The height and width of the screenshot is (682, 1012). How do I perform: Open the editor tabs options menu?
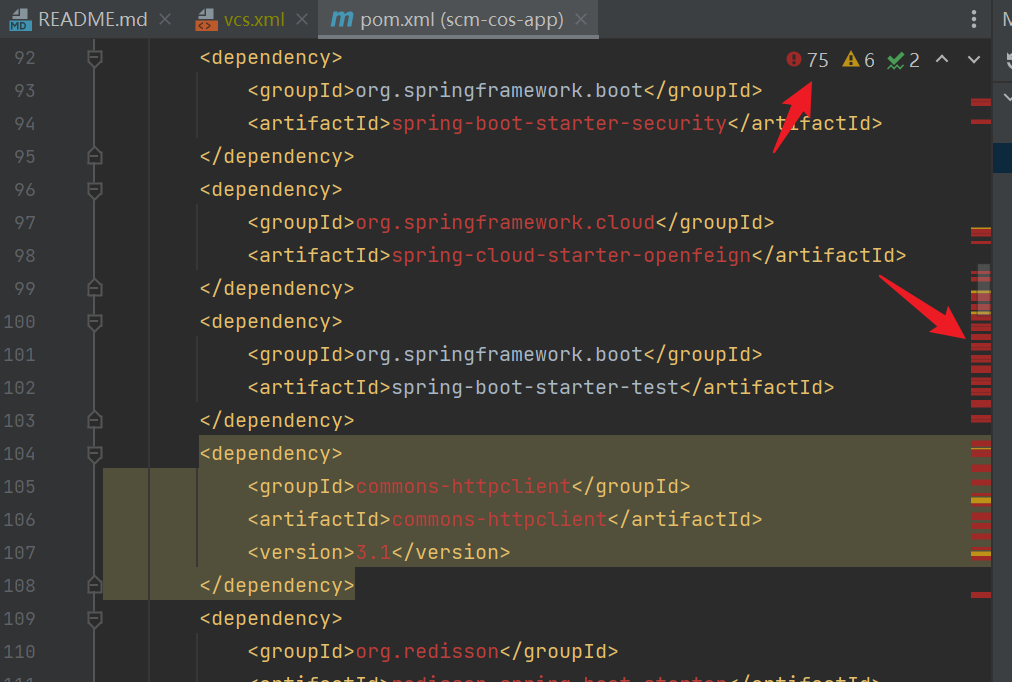(974, 19)
